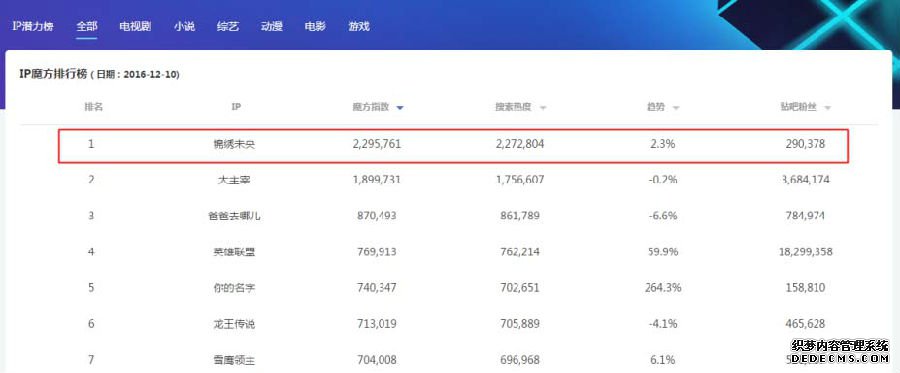
Task: Open the 综艺 category tab
Action: 228,26
